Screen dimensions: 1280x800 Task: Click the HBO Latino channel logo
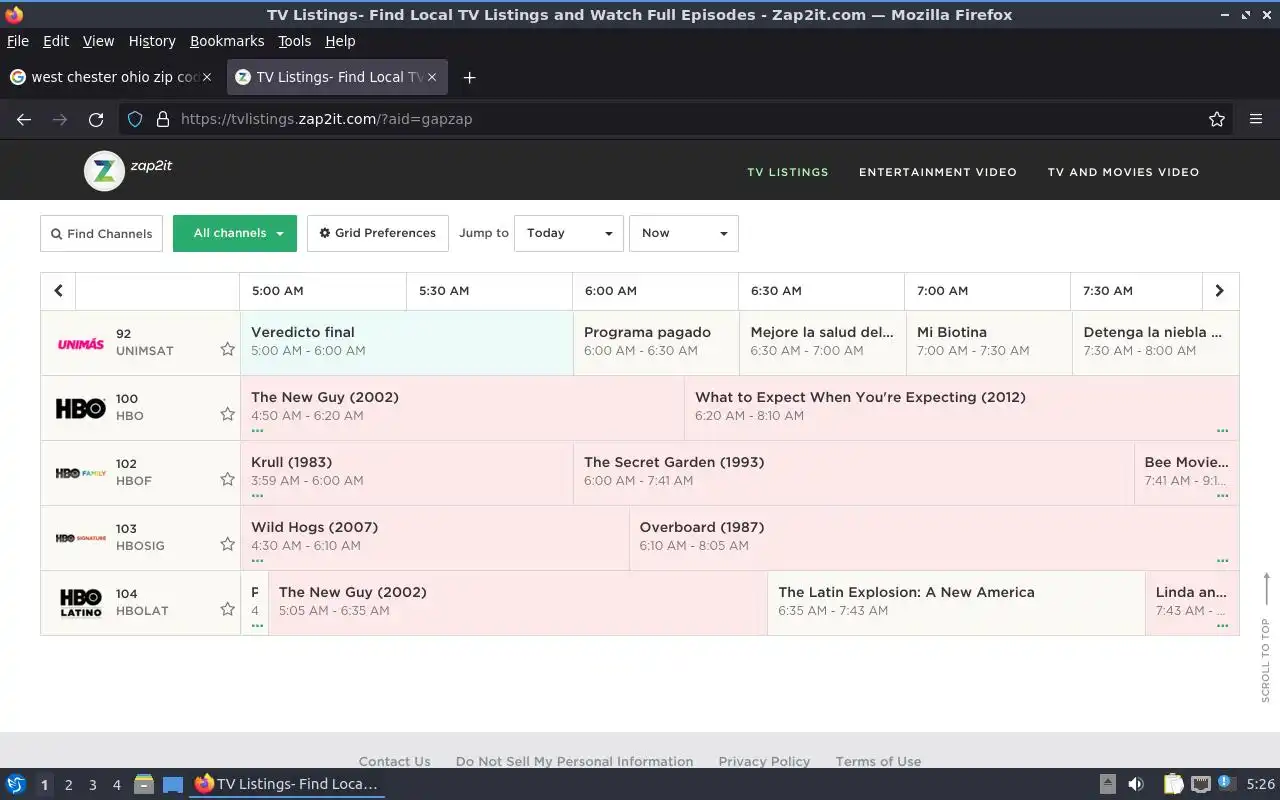point(81,604)
